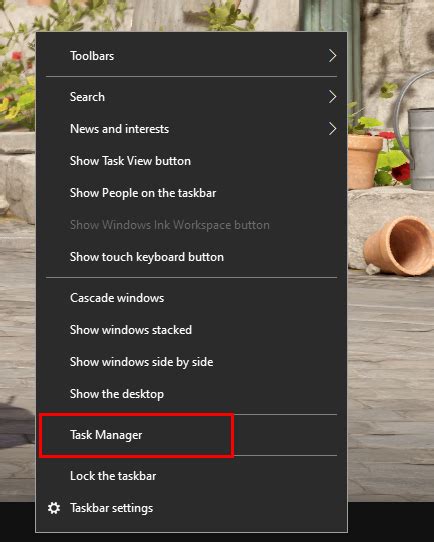
Task: Expand the Toolbars submenu arrow
Action: [x=332, y=56]
